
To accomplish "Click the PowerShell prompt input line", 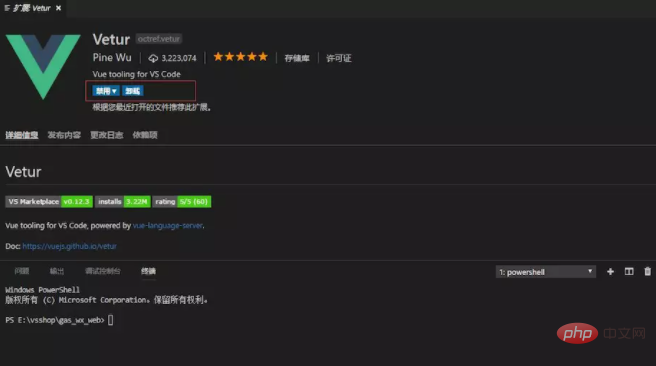I will [x=59, y=320].
